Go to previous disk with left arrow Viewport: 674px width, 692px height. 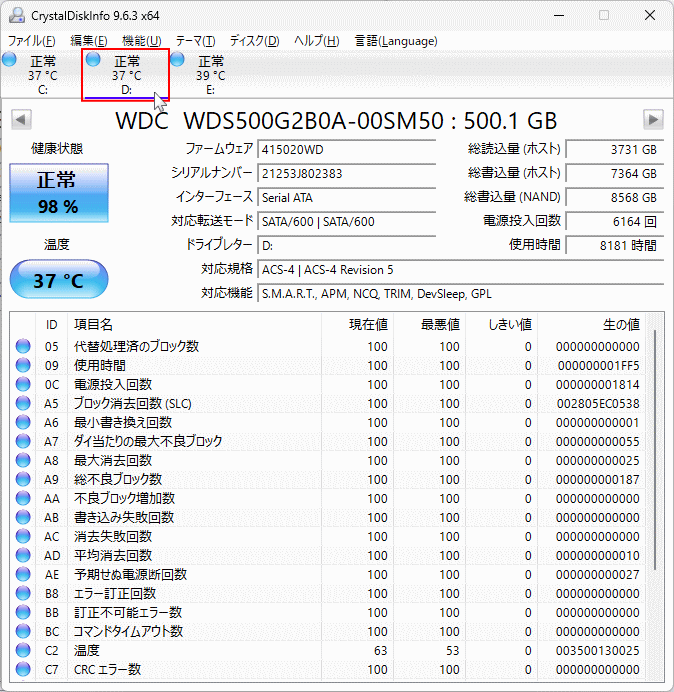point(21,120)
